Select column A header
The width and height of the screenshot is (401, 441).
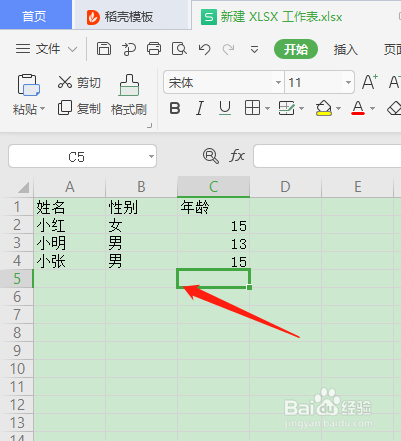[x=70, y=187]
